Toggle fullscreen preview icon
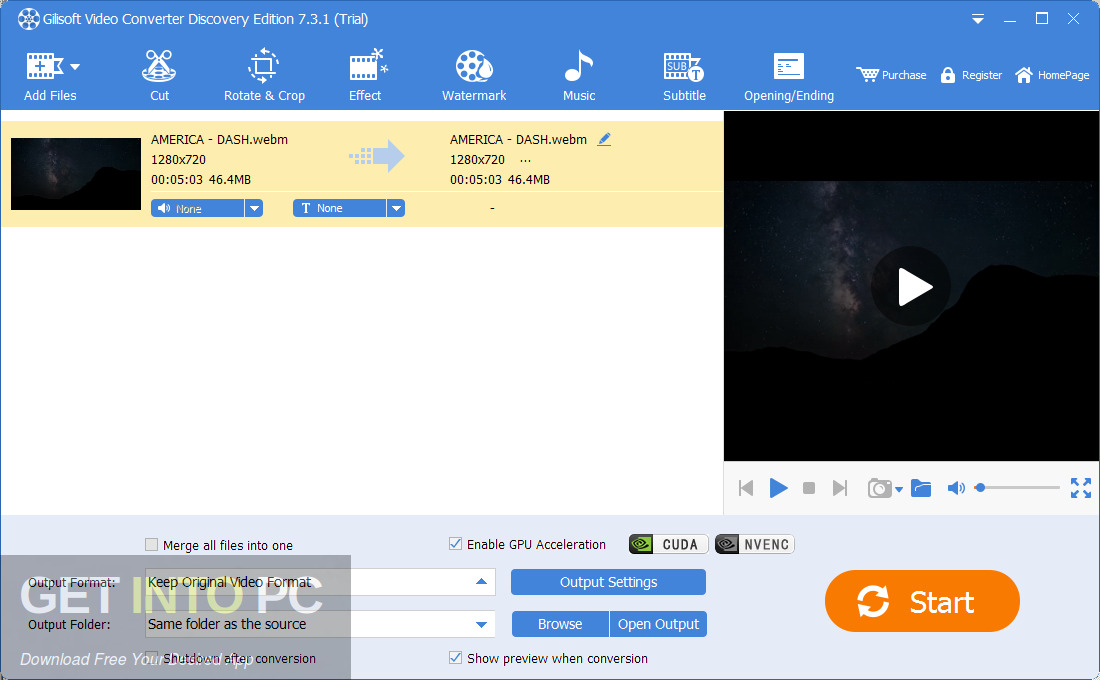The image size is (1100, 680). [x=1081, y=488]
